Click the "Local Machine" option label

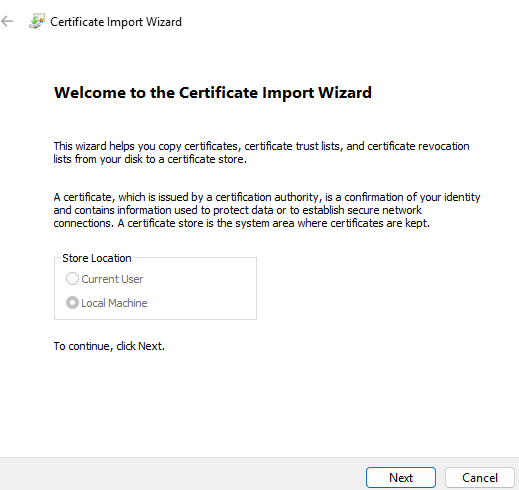click(114, 303)
